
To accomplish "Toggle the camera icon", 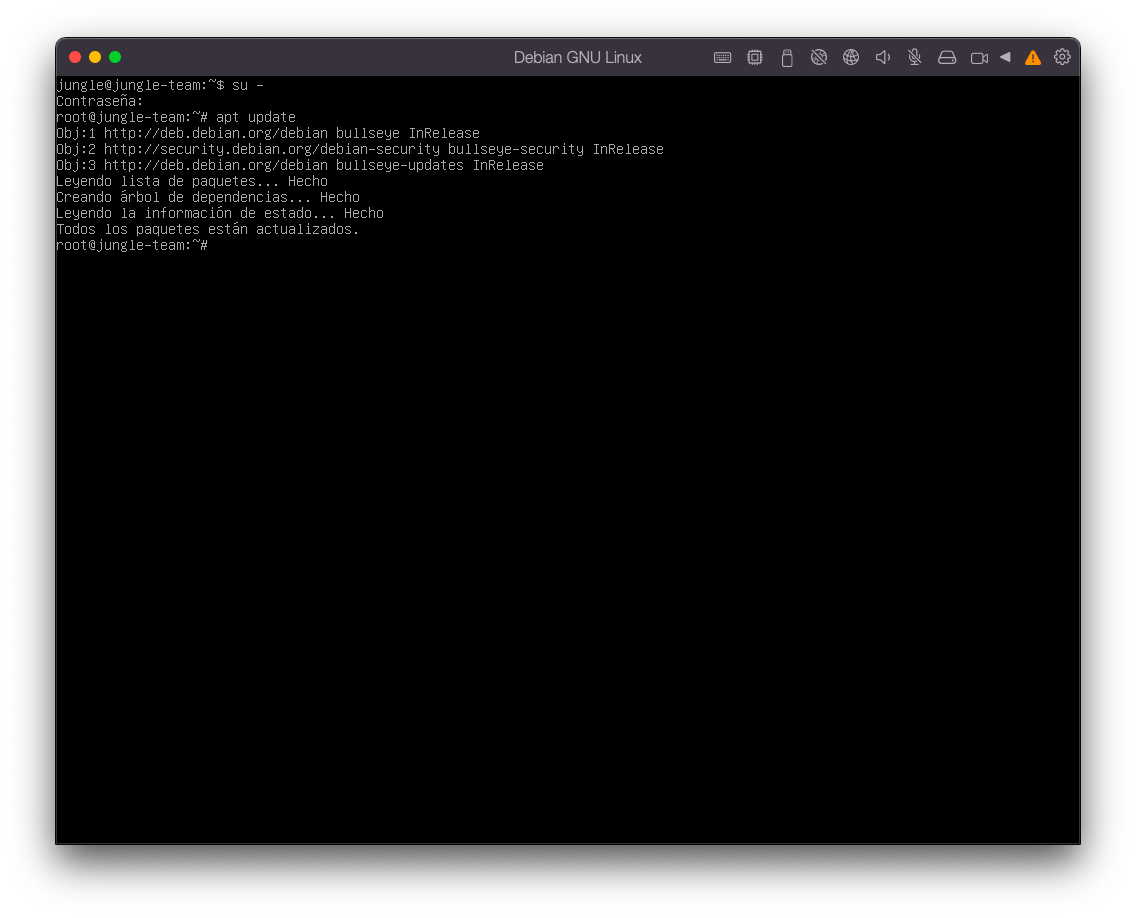I will tap(979, 58).
